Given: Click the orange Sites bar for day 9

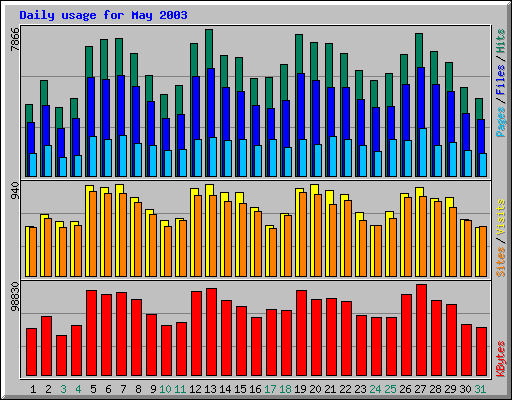Looking at the screenshot, I should point(153,245).
